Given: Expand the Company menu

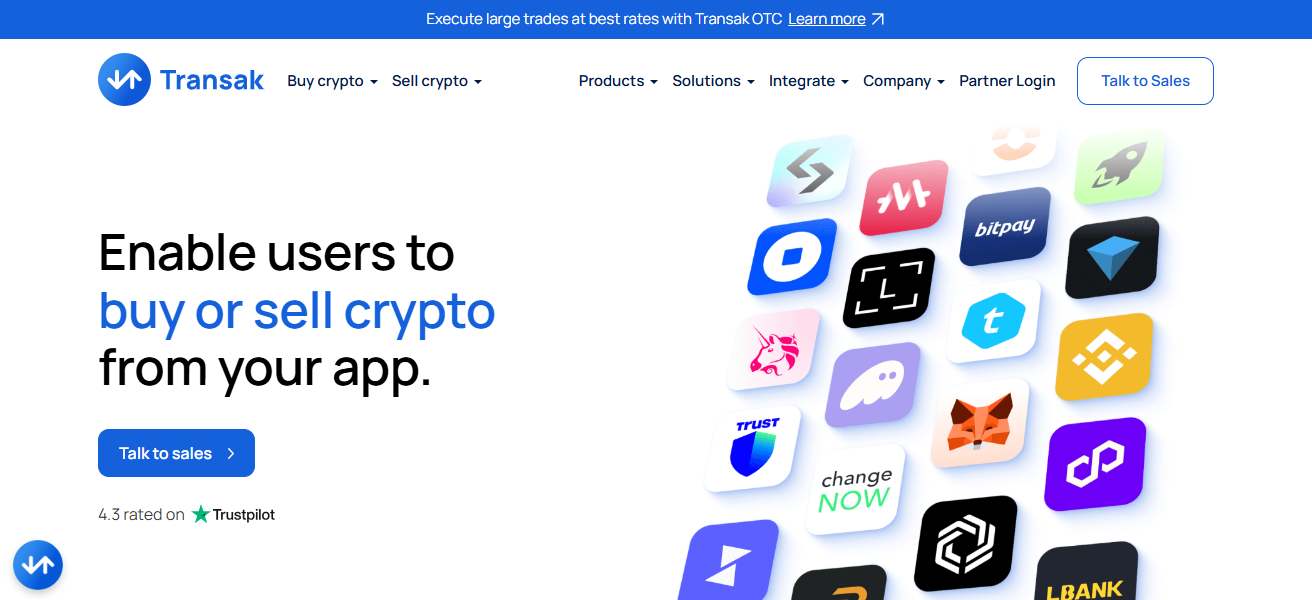Looking at the screenshot, I should tap(904, 81).
